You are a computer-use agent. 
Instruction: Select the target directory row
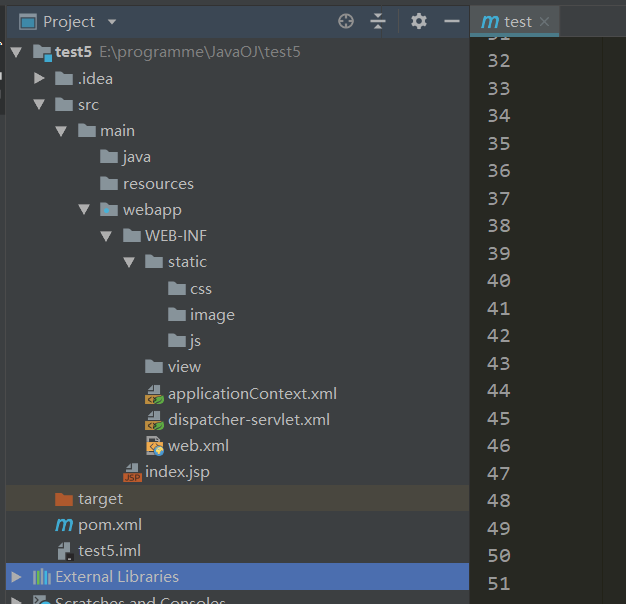click(x=238, y=499)
